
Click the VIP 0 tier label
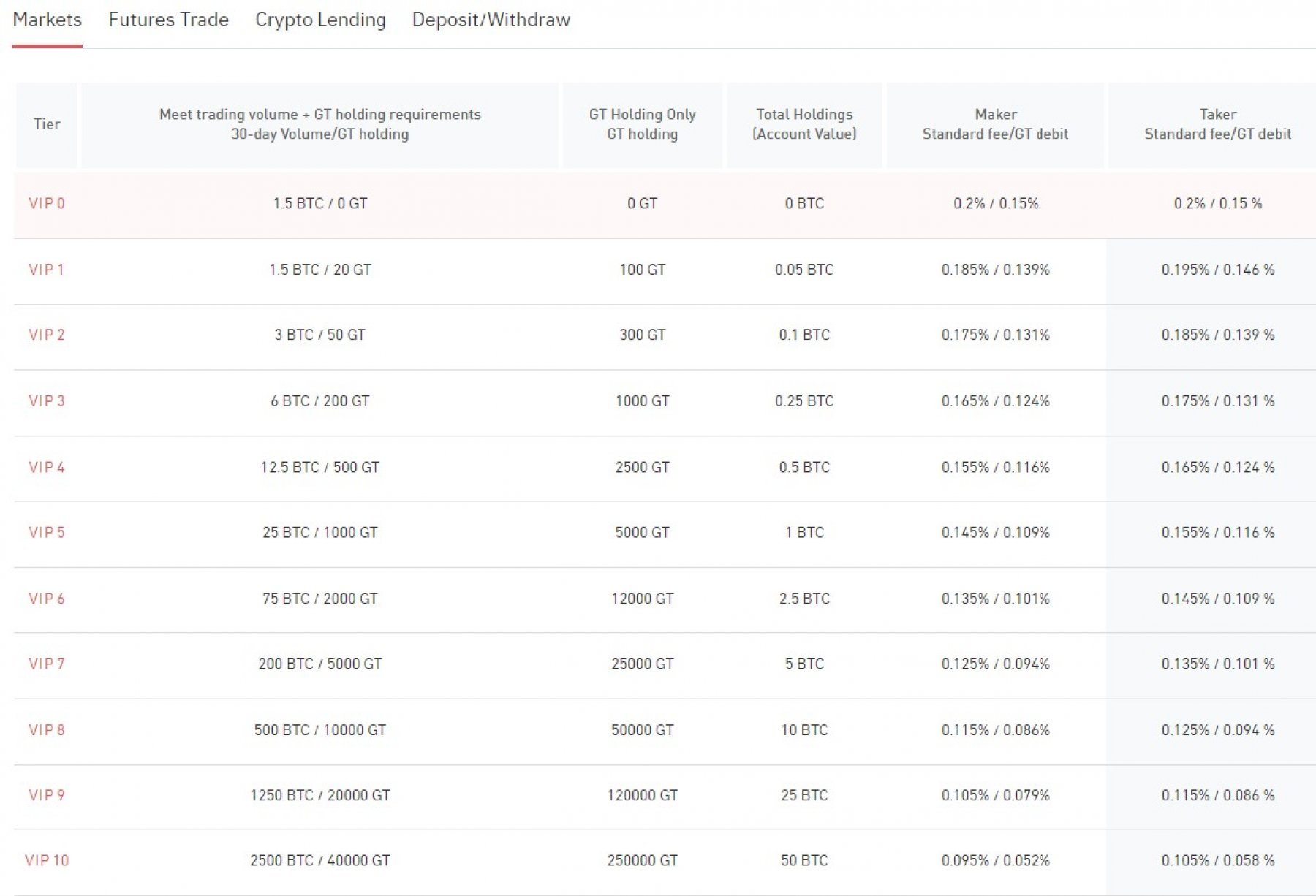tap(47, 203)
